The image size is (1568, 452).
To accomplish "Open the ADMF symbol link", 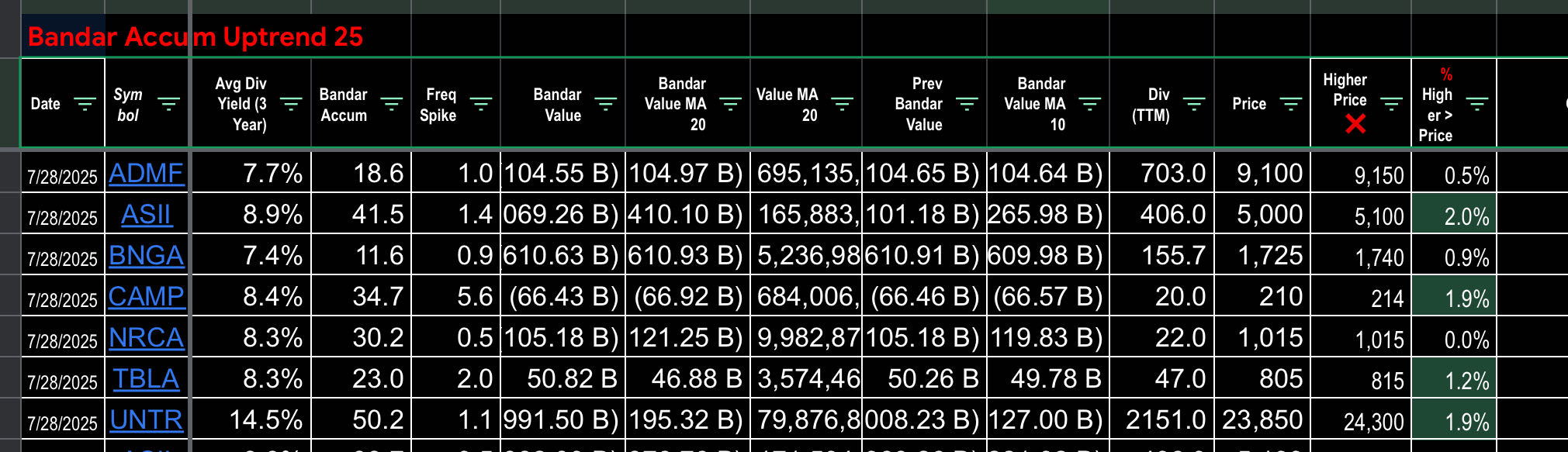I will pyautogui.click(x=146, y=173).
